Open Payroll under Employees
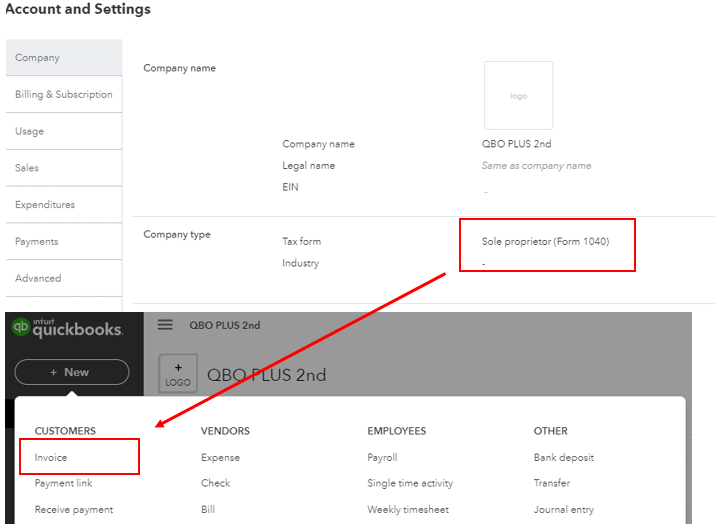The width and height of the screenshot is (715, 524). pos(382,457)
